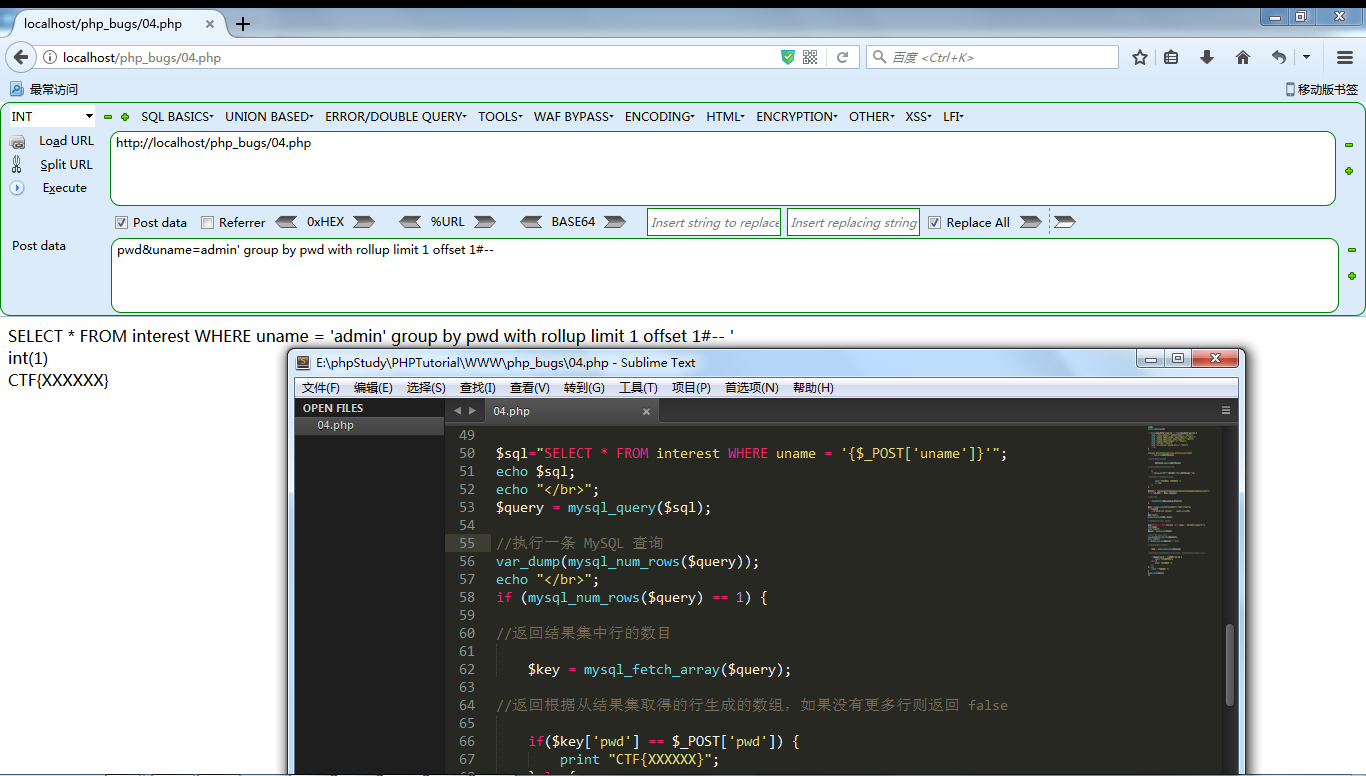The width and height of the screenshot is (1366, 776).
Task: Go to Firefox home page icon
Action: (x=1243, y=58)
